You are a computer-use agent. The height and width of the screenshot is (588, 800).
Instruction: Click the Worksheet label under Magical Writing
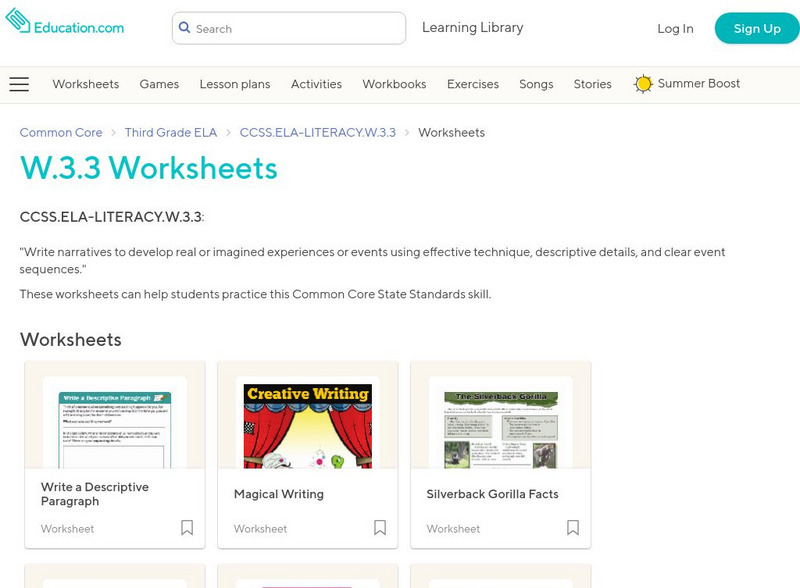[x=260, y=529]
